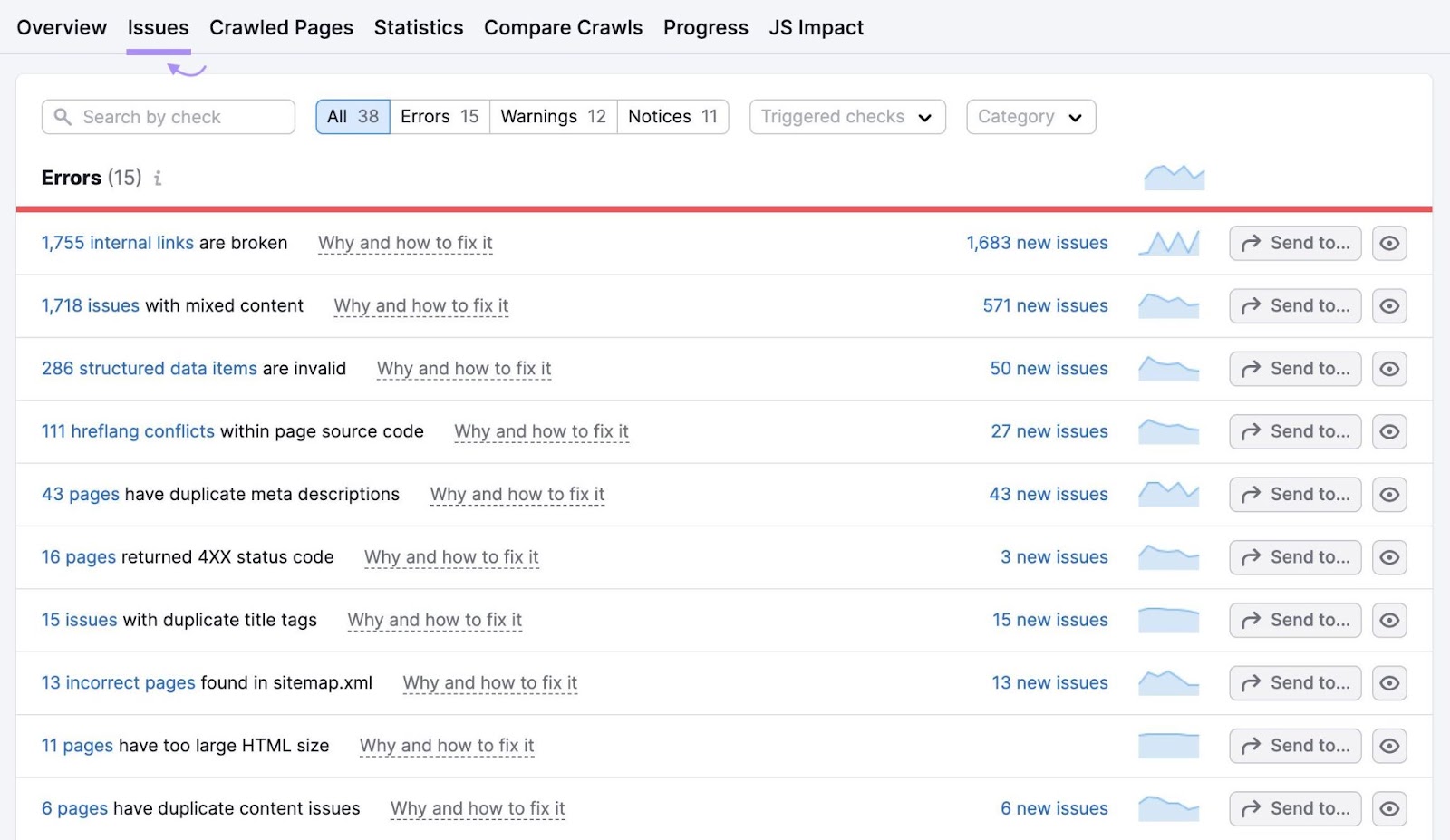Click Send to on the duplicate content issues row
1450x840 pixels.
pyautogui.click(x=1294, y=808)
